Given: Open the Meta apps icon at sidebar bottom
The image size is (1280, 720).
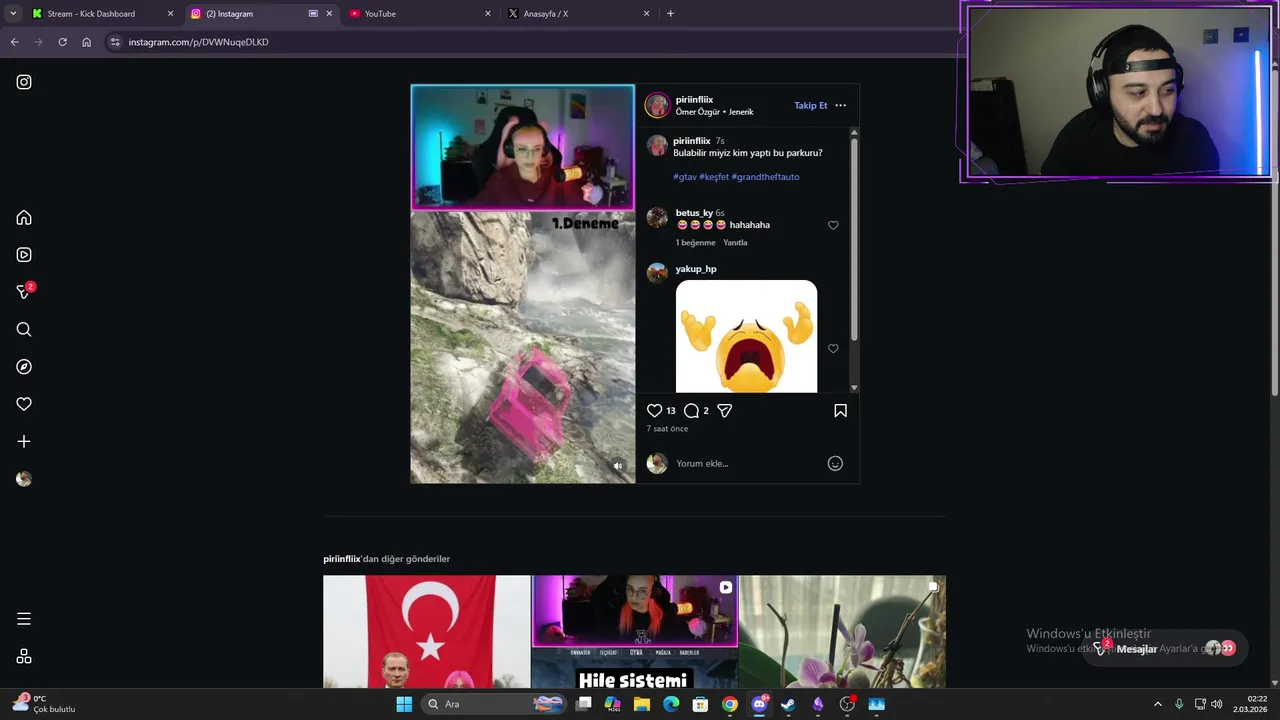Looking at the screenshot, I should tap(24, 656).
